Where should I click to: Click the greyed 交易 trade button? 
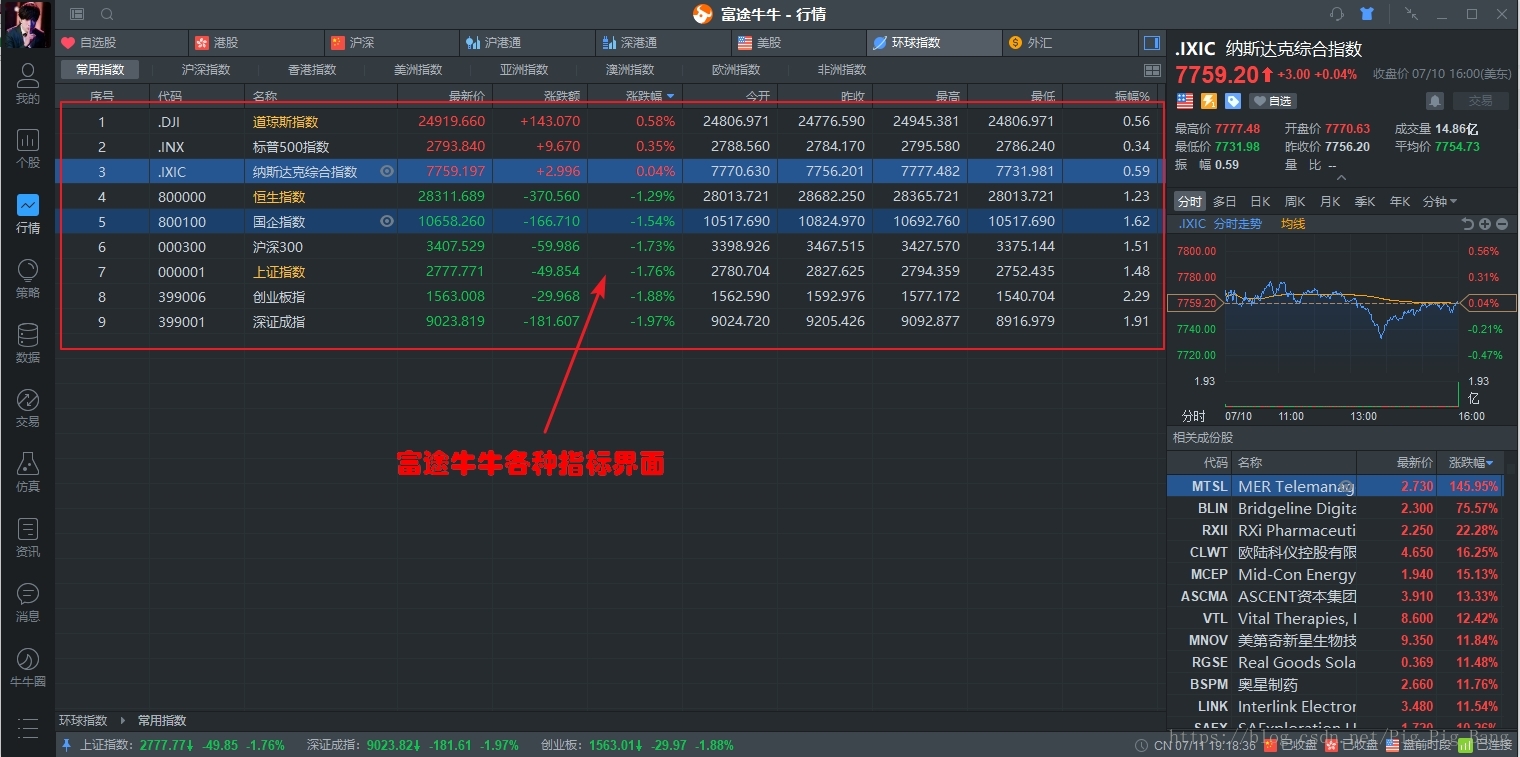(x=1480, y=101)
